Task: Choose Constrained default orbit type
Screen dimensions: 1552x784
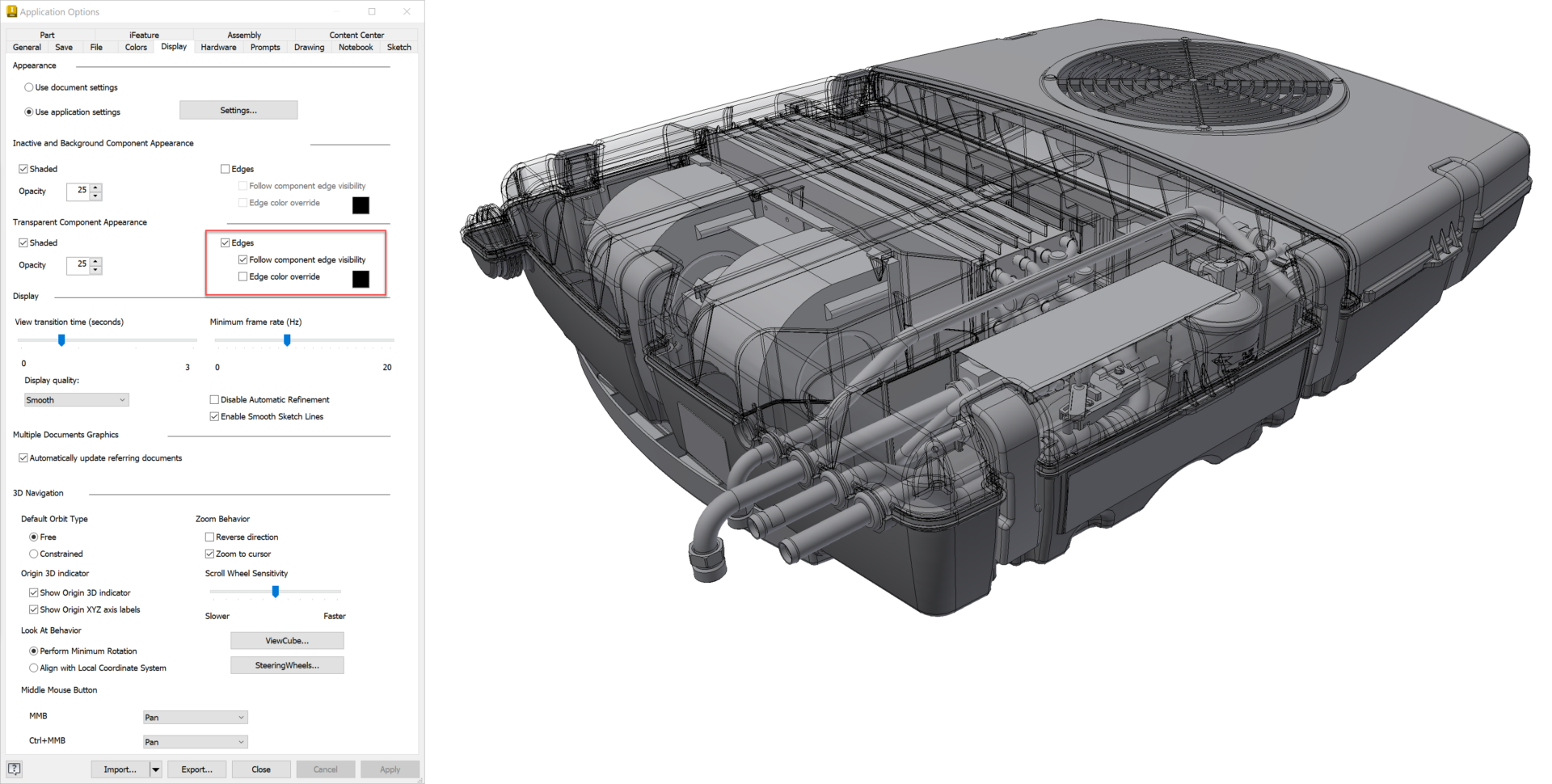Action: coord(34,554)
